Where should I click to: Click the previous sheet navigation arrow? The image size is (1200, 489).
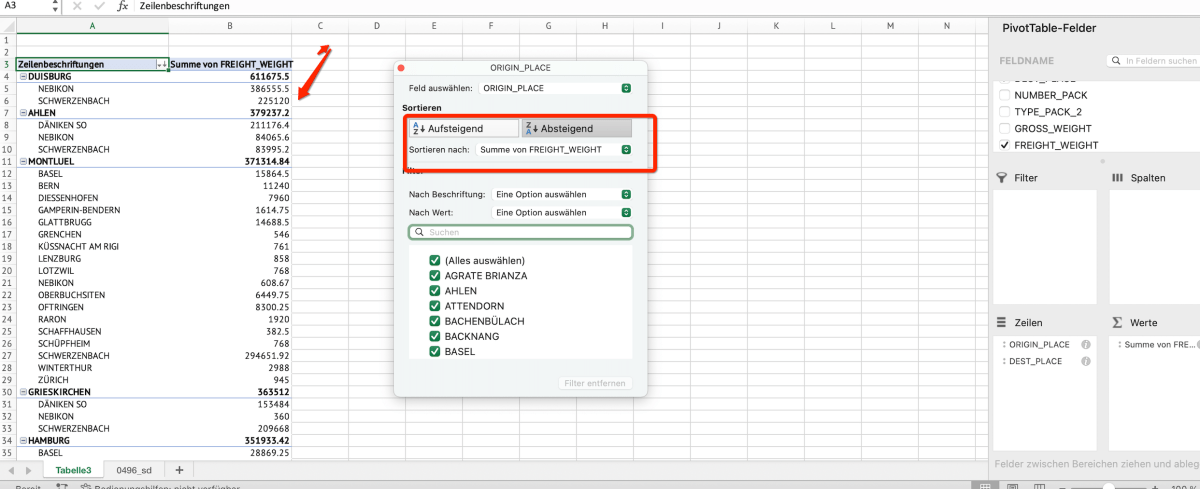coord(12,470)
